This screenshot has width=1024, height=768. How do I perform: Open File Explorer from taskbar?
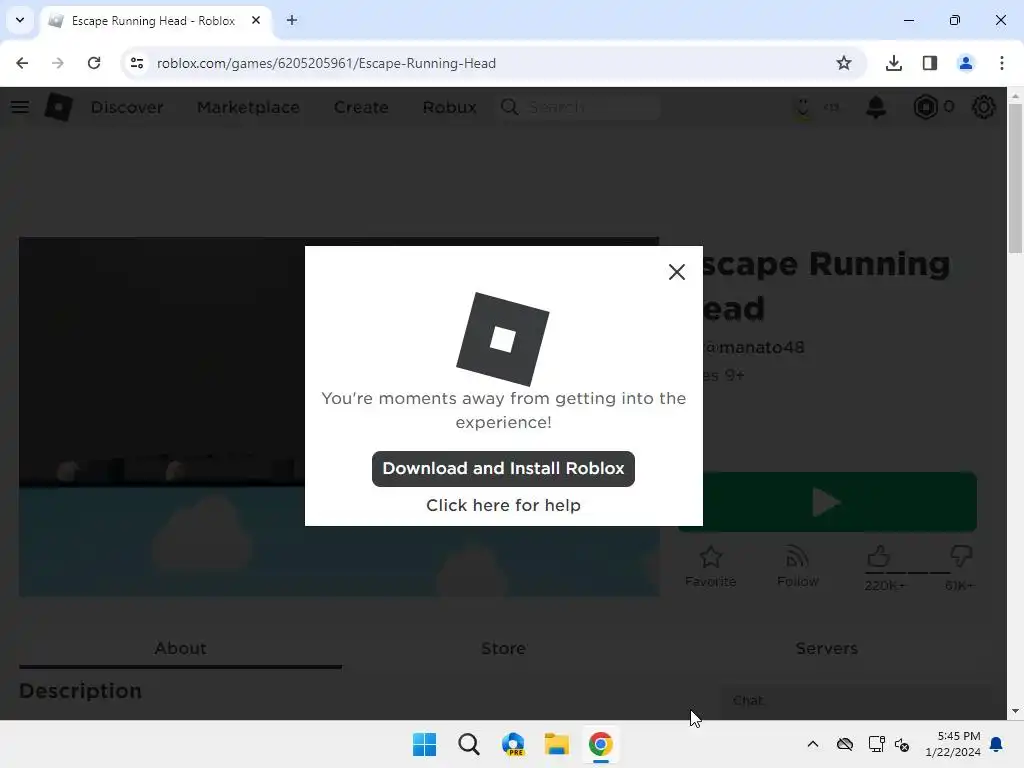(556, 744)
